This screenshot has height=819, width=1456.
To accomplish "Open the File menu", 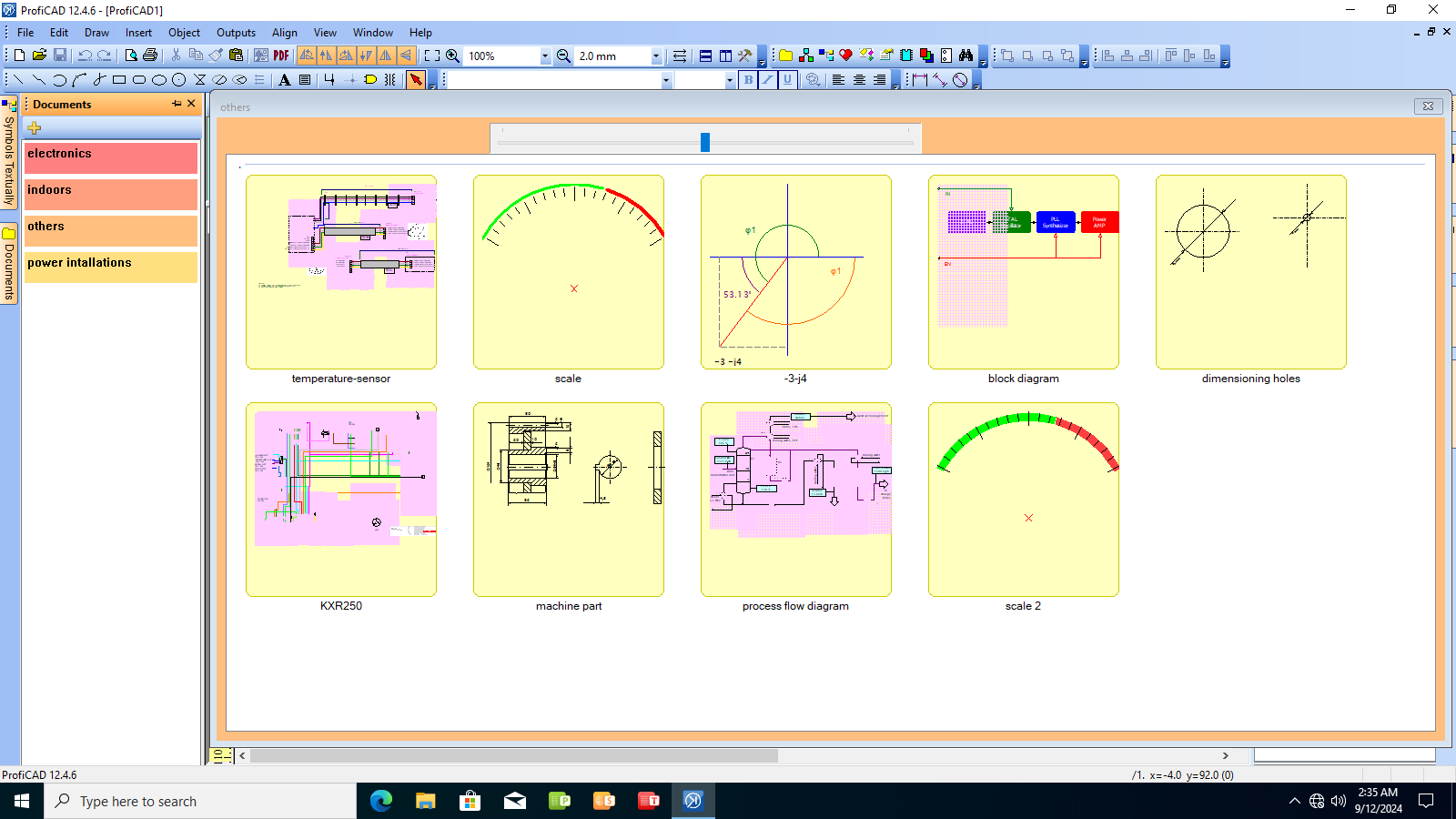I will (x=25, y=32).
